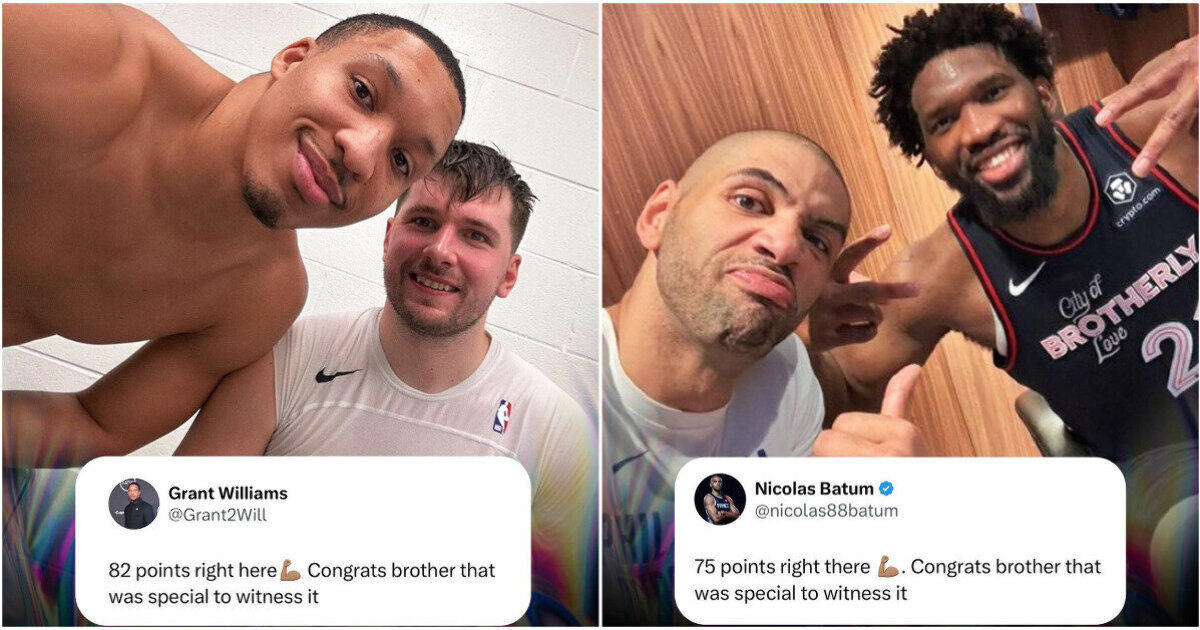Viewport: 1200px width, 630px height.
Task: Click the flexed bicep emoji in Nicolas Batum's tweet
Action: pyautogui.click(x=888, y=566)
